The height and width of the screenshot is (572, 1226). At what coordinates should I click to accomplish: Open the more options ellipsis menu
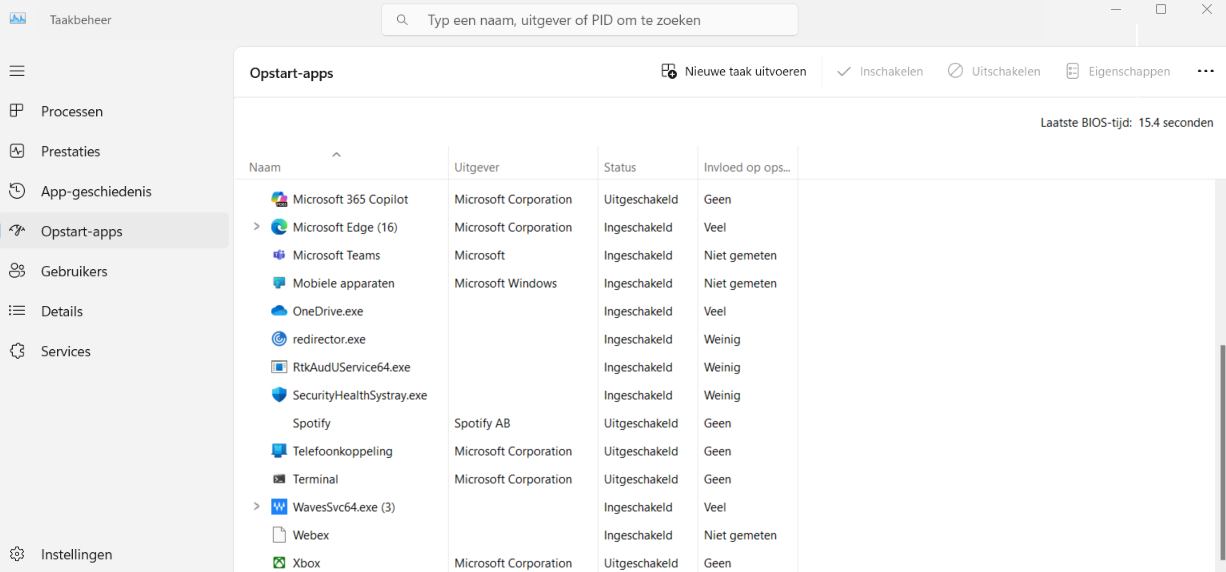[1205, 71]
